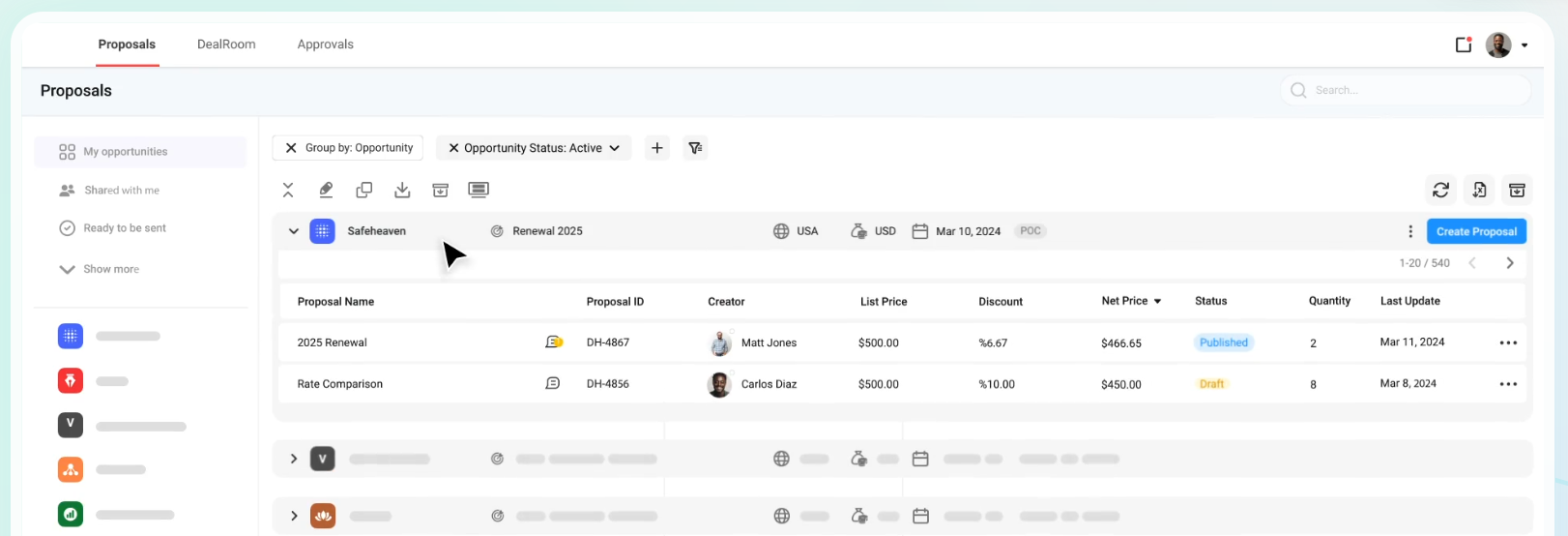Image resolution: width=1568 pixels, height=536 pixels.
Task: Sort by Net Price column
Action: pyautogui.click(x=1131, y=301)
